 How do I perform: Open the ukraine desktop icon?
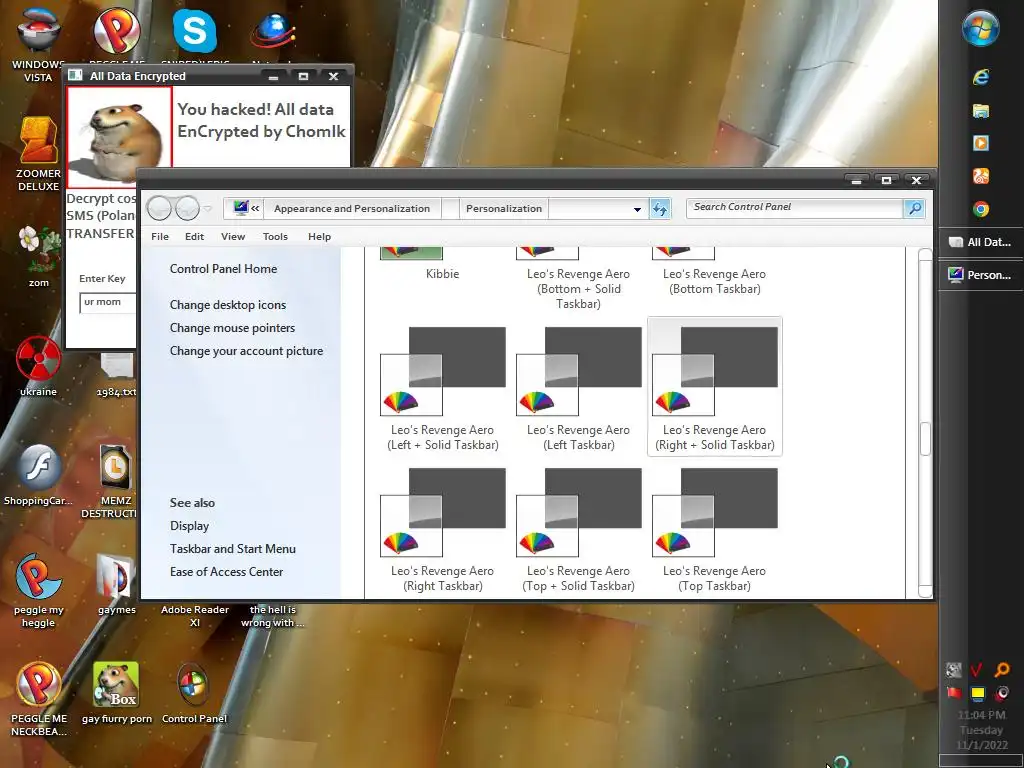(x=38, y=366)
